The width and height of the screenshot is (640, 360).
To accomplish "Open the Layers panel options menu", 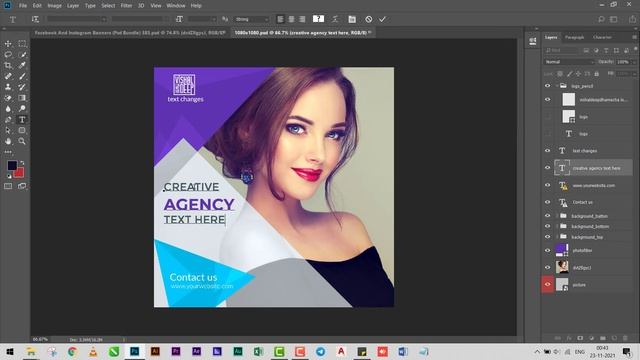I will (x=634, y=37).
